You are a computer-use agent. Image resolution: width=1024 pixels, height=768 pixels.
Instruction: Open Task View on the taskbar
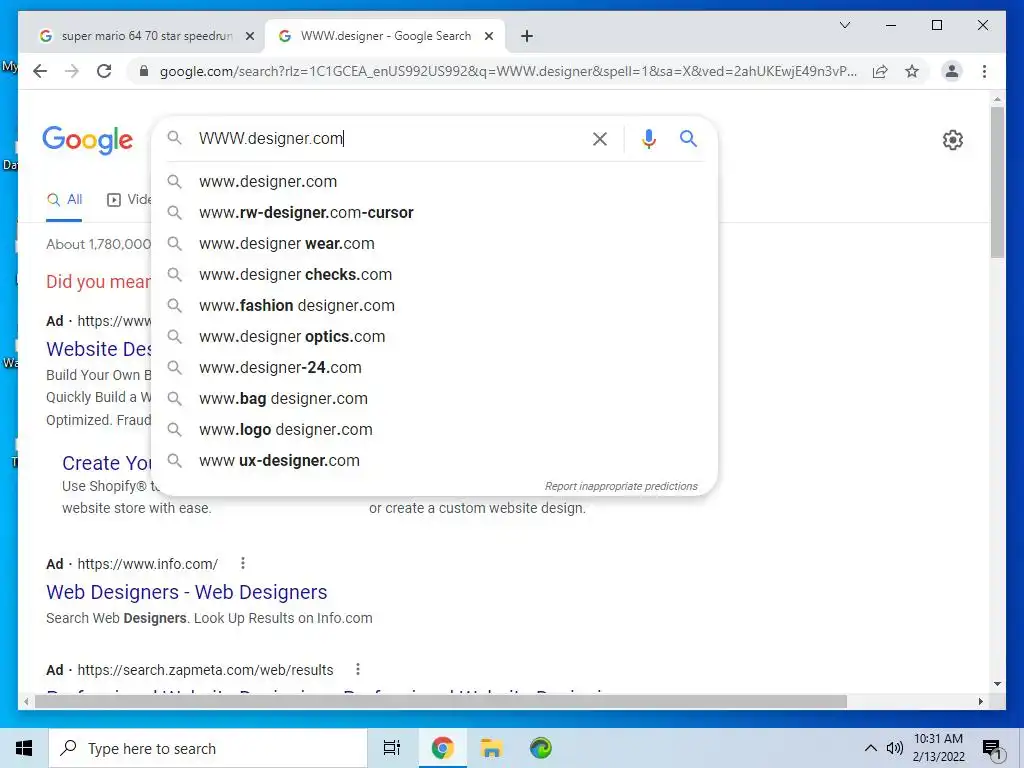(392, 748)
